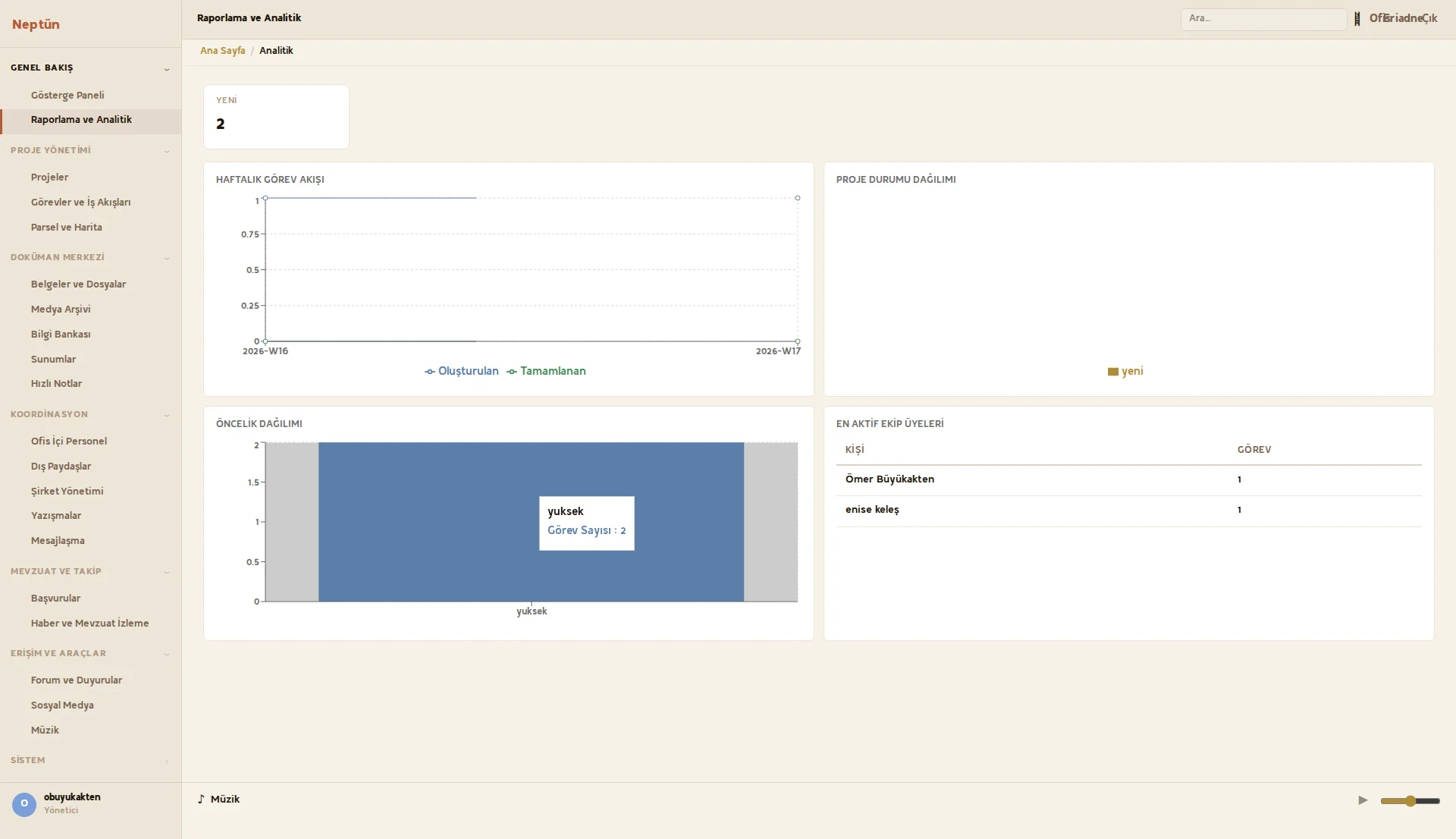Click the ÖNCELİK DAĞILIMI chart title

pos(259,424)
